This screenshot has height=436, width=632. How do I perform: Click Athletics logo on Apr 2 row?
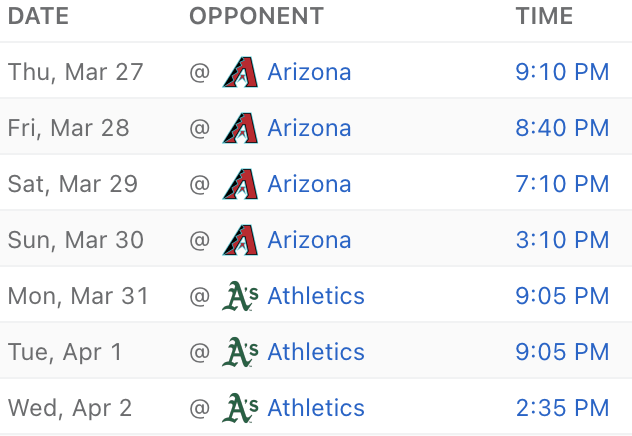[x=240, y=408]
